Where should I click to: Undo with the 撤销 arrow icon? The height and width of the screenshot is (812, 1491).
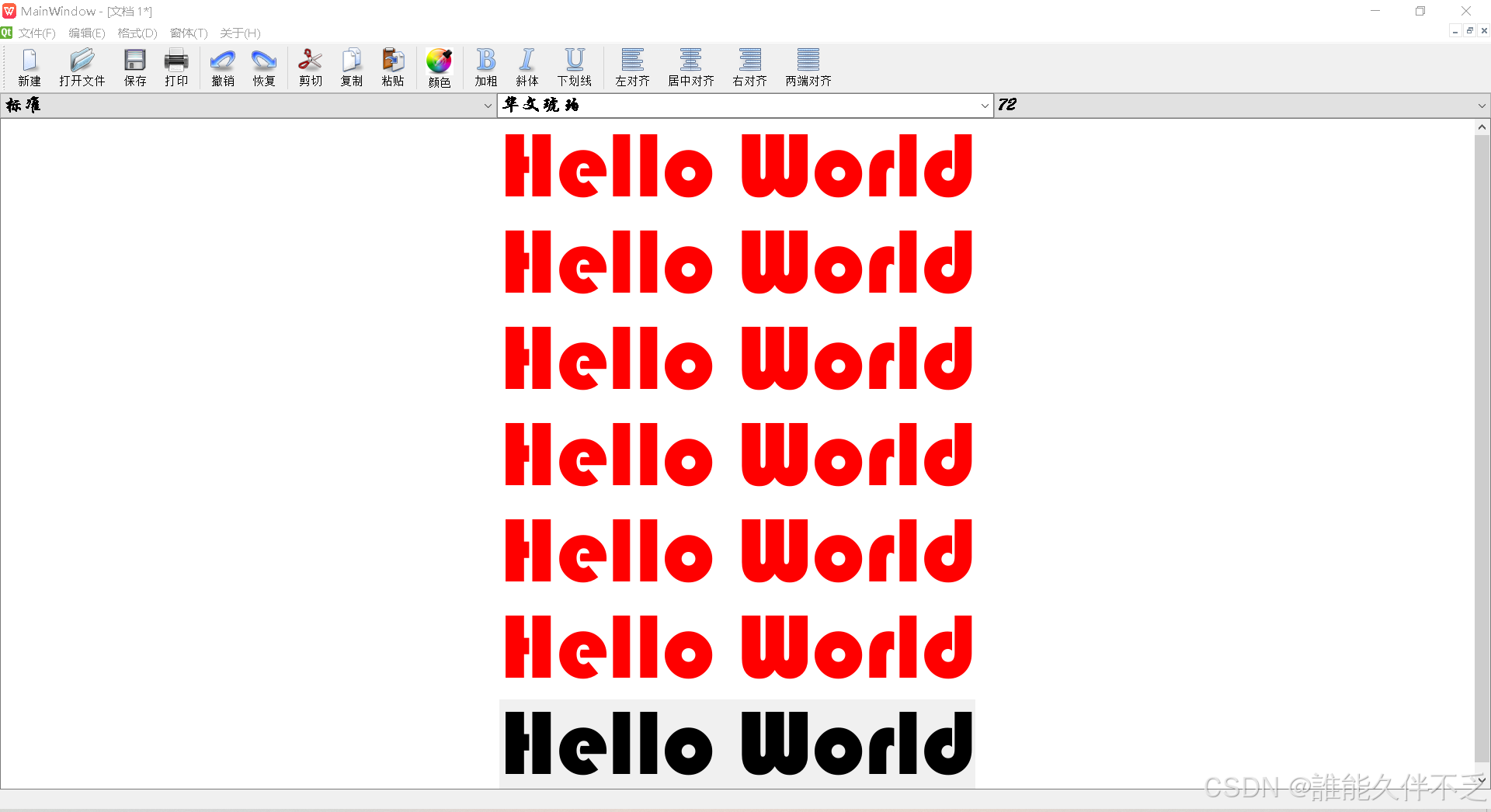[223, 68]
